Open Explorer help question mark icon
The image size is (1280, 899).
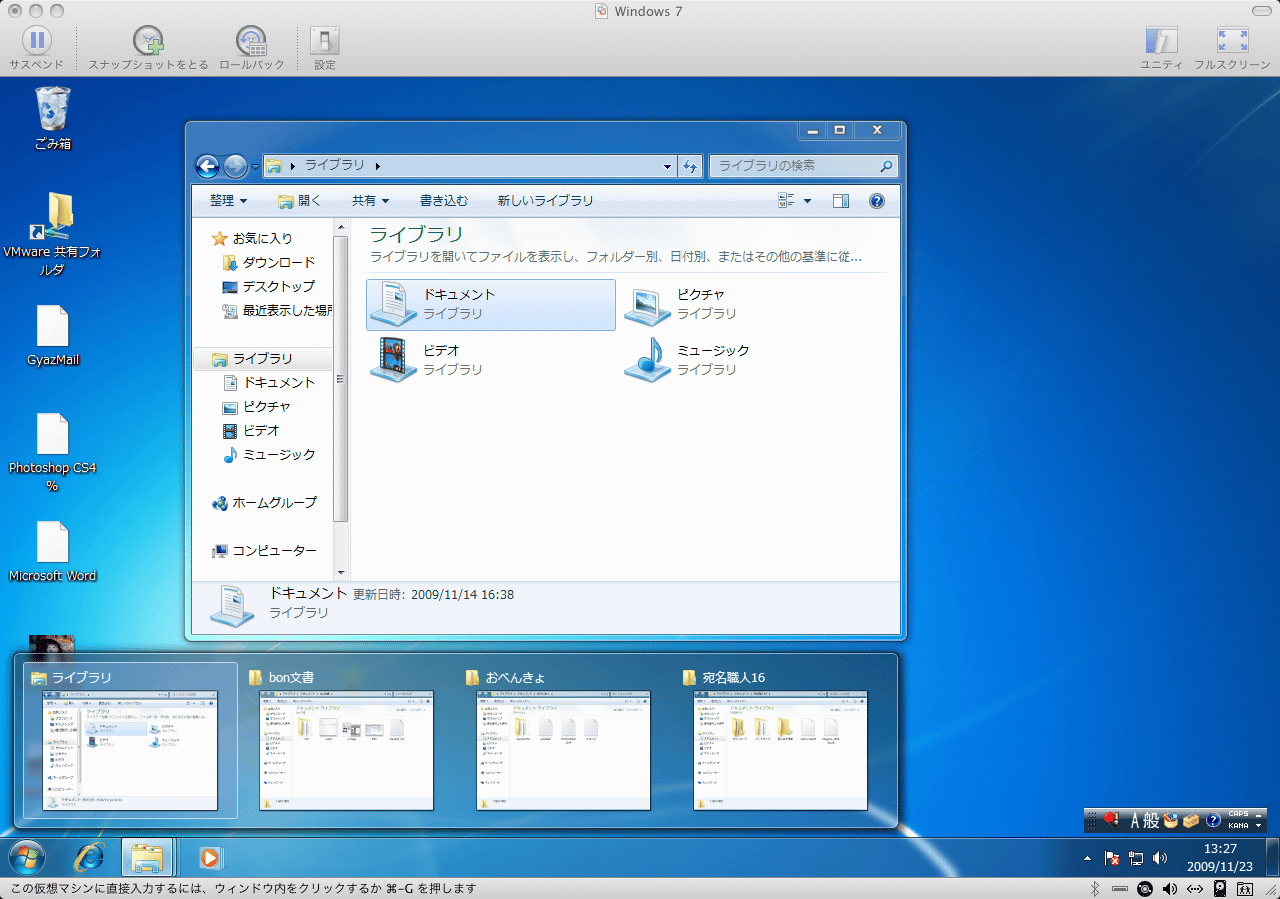pos(877,201)
